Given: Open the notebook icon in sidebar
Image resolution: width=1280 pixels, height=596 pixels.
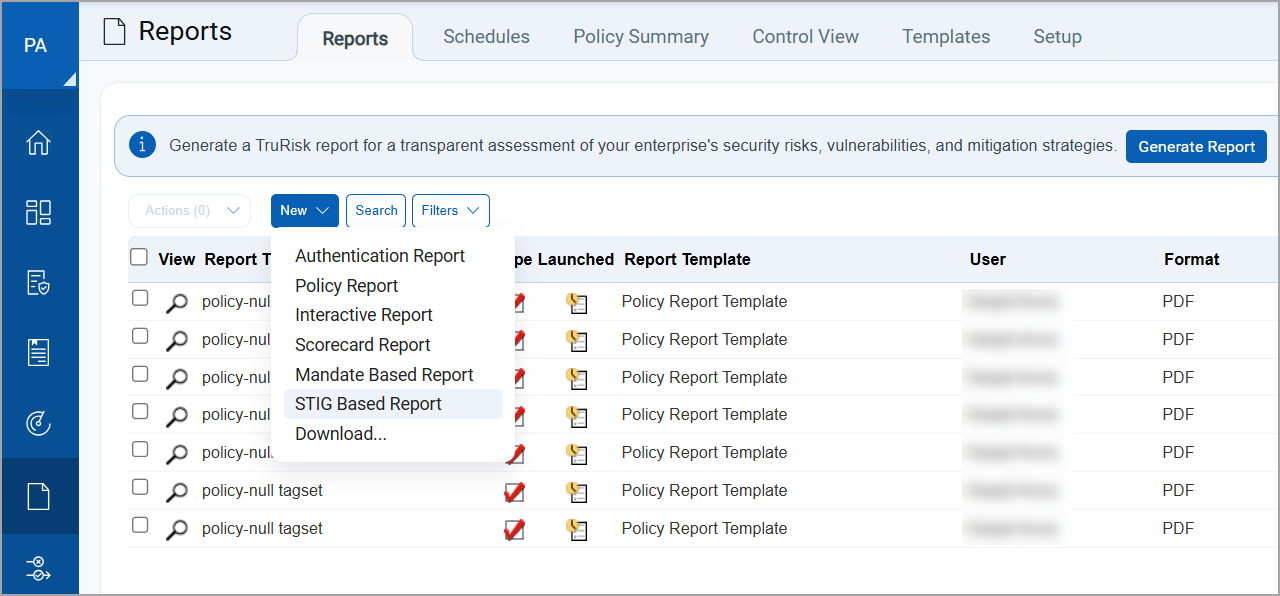Looking at the screenshot, I should pos(38,352).
